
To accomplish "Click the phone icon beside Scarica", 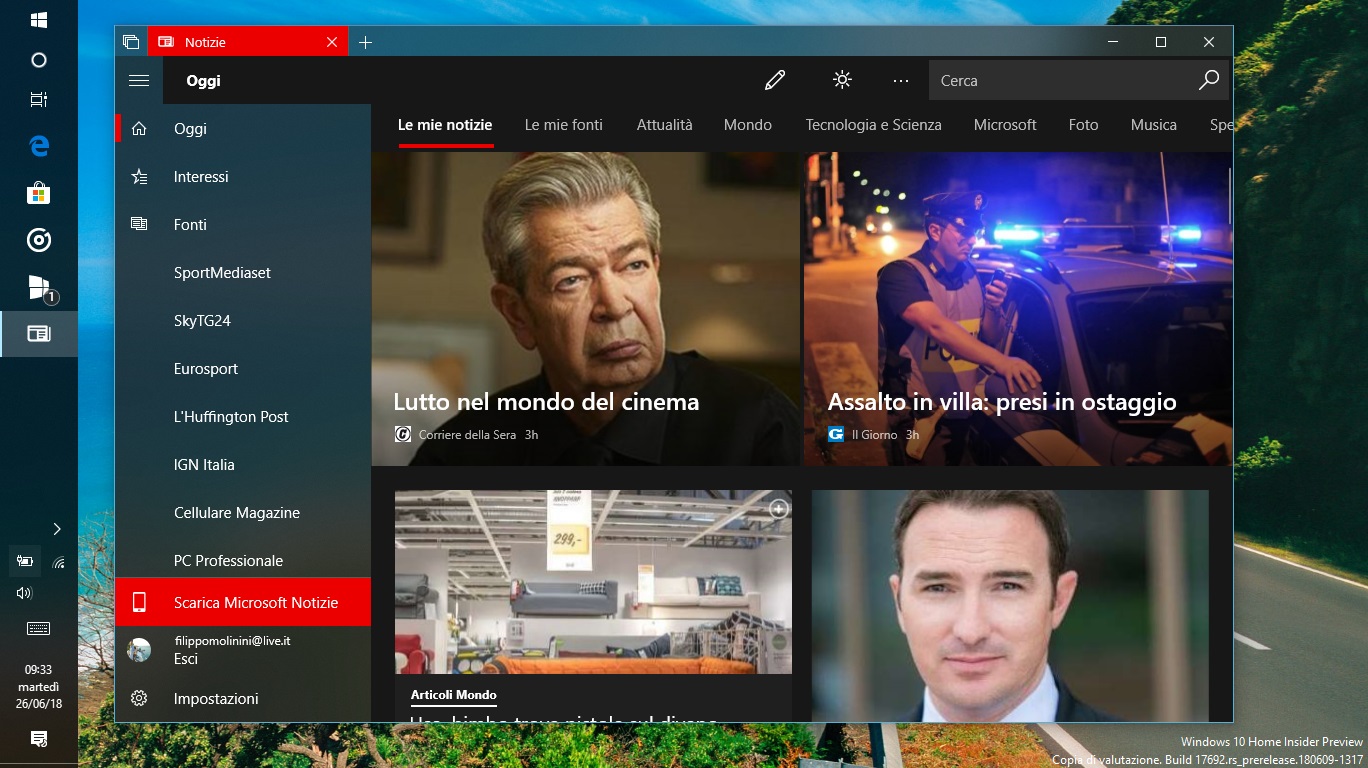I will (139, 602).
